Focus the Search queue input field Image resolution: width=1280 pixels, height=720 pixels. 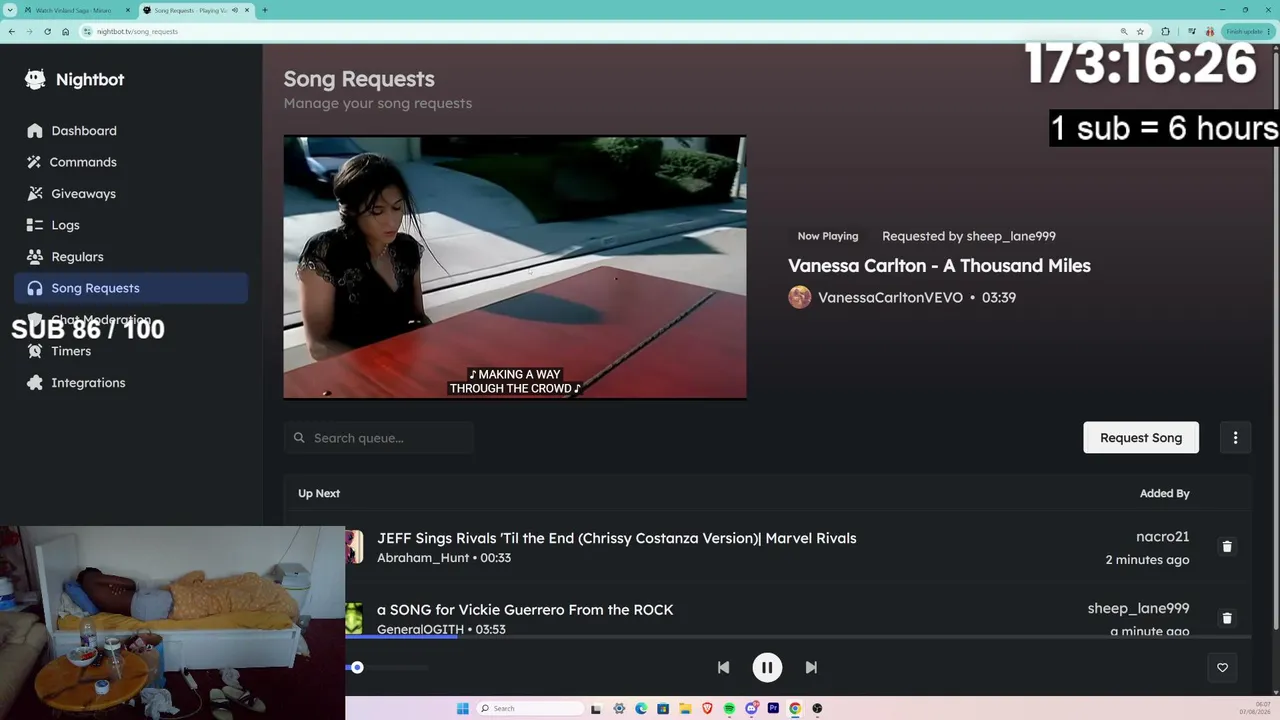tap(379, 438)
